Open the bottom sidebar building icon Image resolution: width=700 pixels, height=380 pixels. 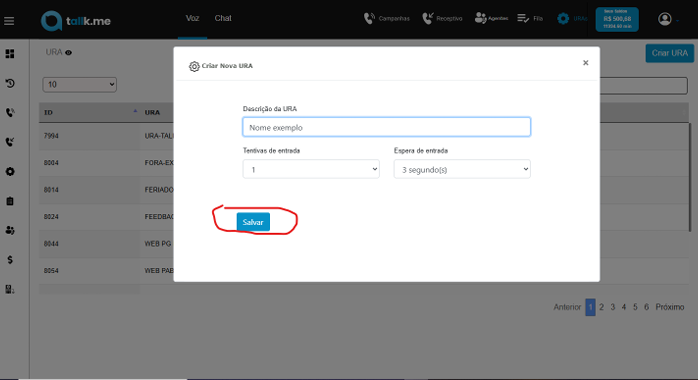(10, 289)
